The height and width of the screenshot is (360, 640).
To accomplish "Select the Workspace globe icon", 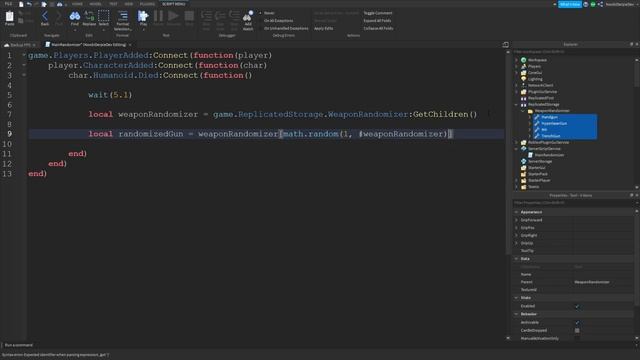I will coord(523,60).
